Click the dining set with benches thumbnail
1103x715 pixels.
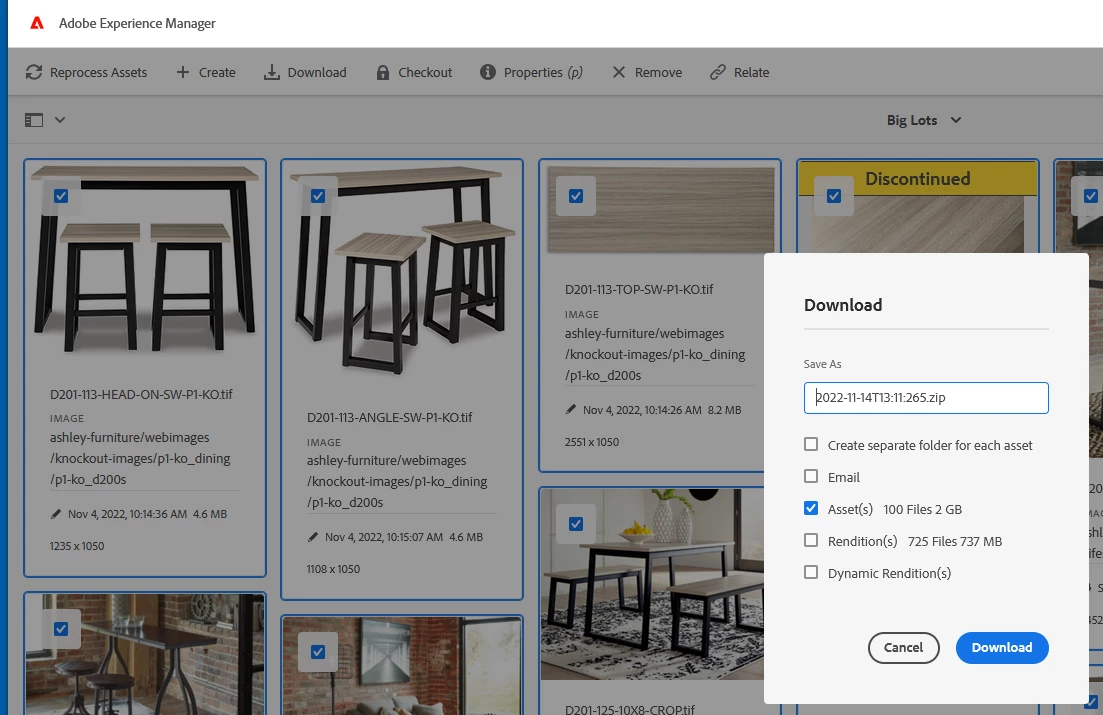653,584
